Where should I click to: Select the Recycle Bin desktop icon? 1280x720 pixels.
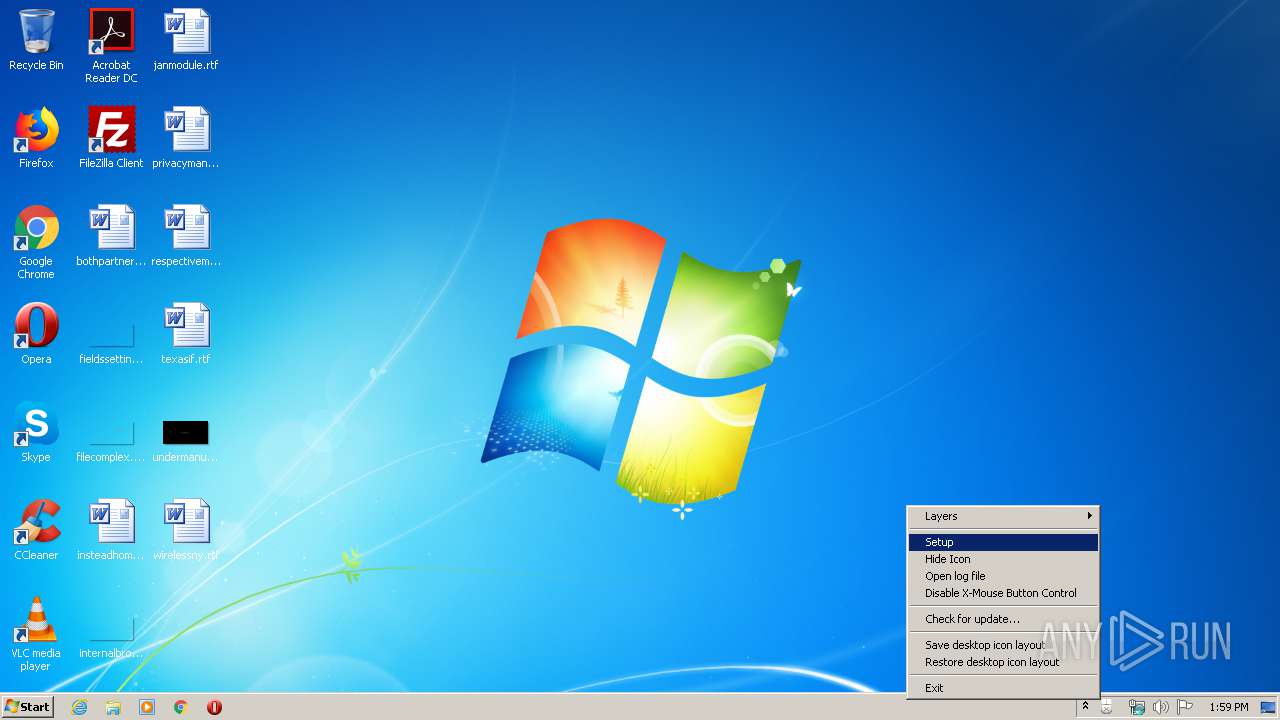[36, 40]
